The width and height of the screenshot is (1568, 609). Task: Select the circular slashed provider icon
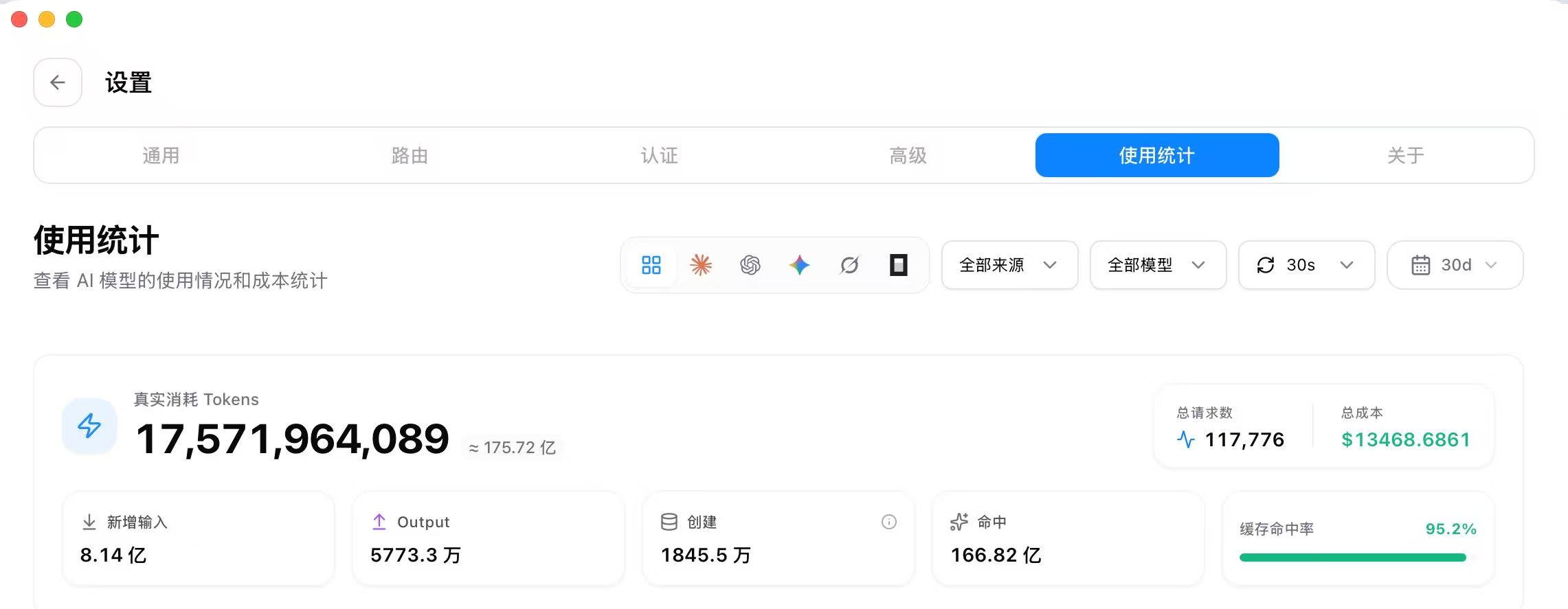click(x=849, y=265)
